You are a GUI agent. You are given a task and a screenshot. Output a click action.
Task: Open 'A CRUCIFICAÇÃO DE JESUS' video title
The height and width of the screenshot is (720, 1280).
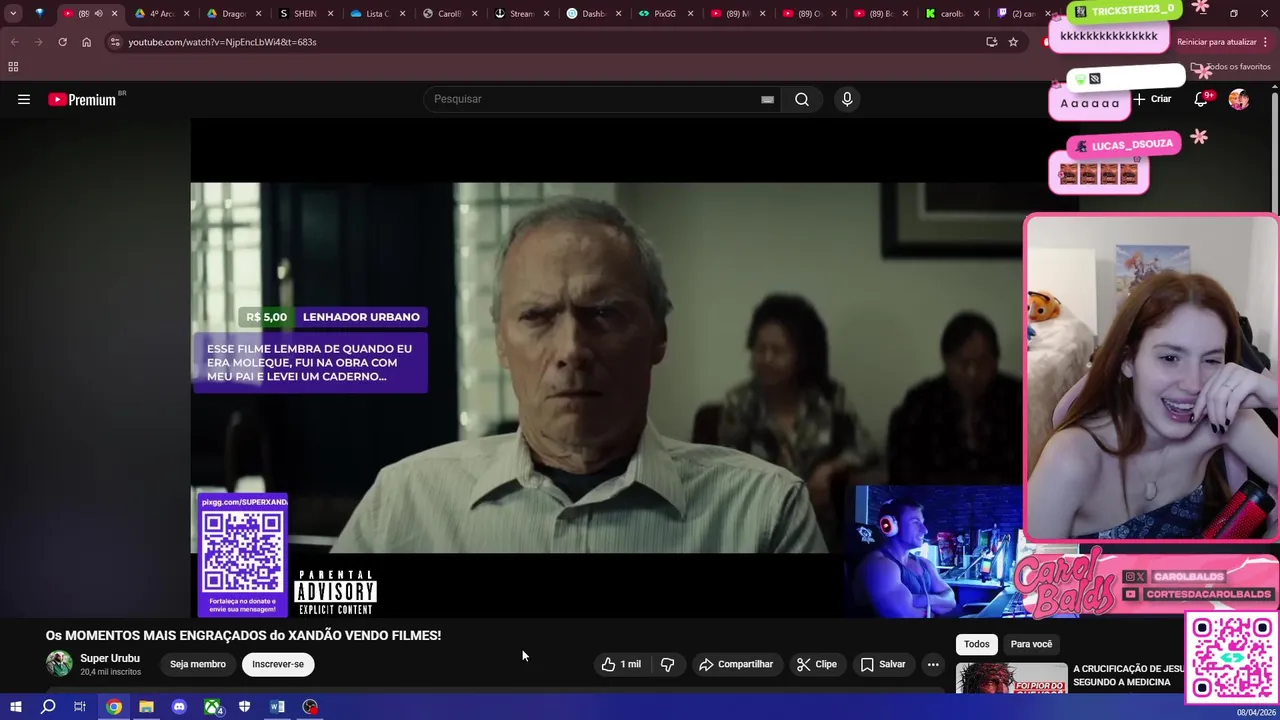point(1128,675)
